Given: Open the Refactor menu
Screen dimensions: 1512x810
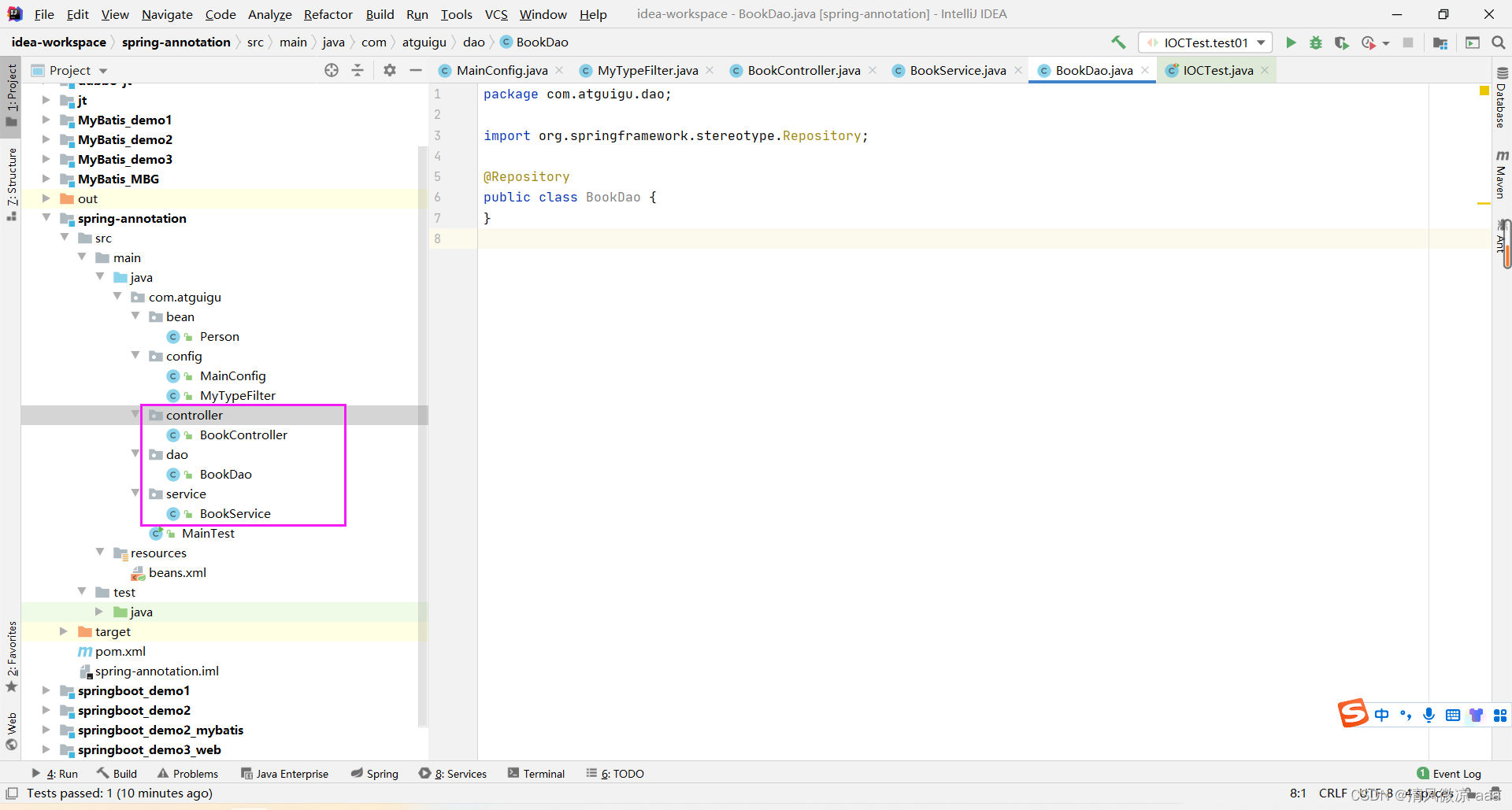Looking at the screenshot, I should [328, 14].
